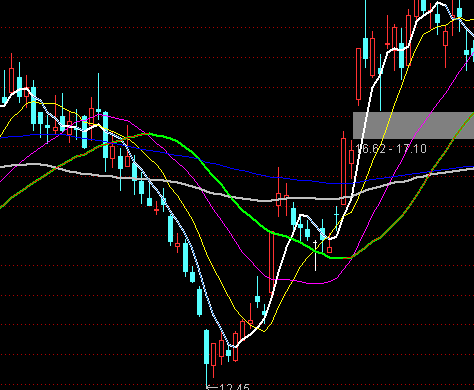The height and width of the screenshot is (390, 474).
Task: Select the small red candle below the white line dip
Action: tap(330, 250)
